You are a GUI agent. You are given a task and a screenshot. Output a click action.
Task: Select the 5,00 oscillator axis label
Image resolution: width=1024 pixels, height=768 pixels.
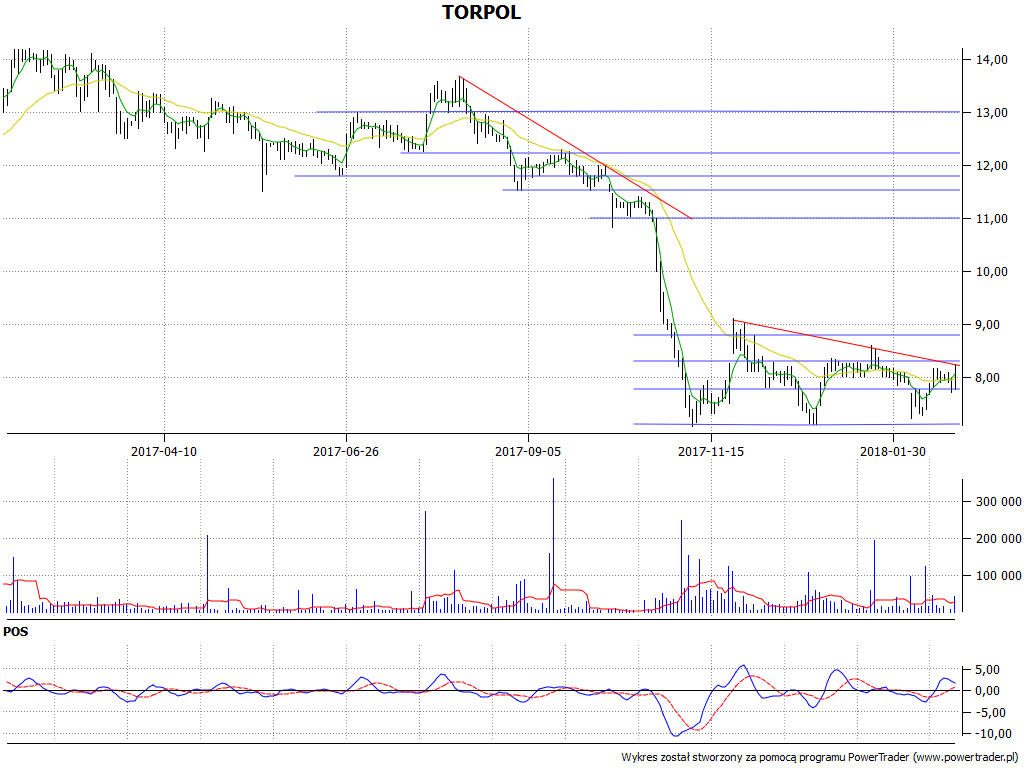pos(987,670)
